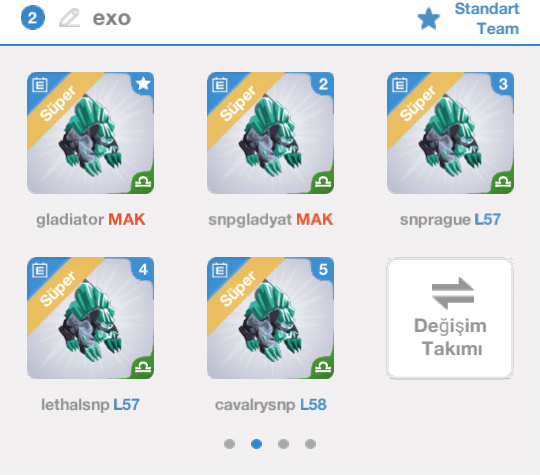Toggle the Standart Team star

(x=428, y=19)
